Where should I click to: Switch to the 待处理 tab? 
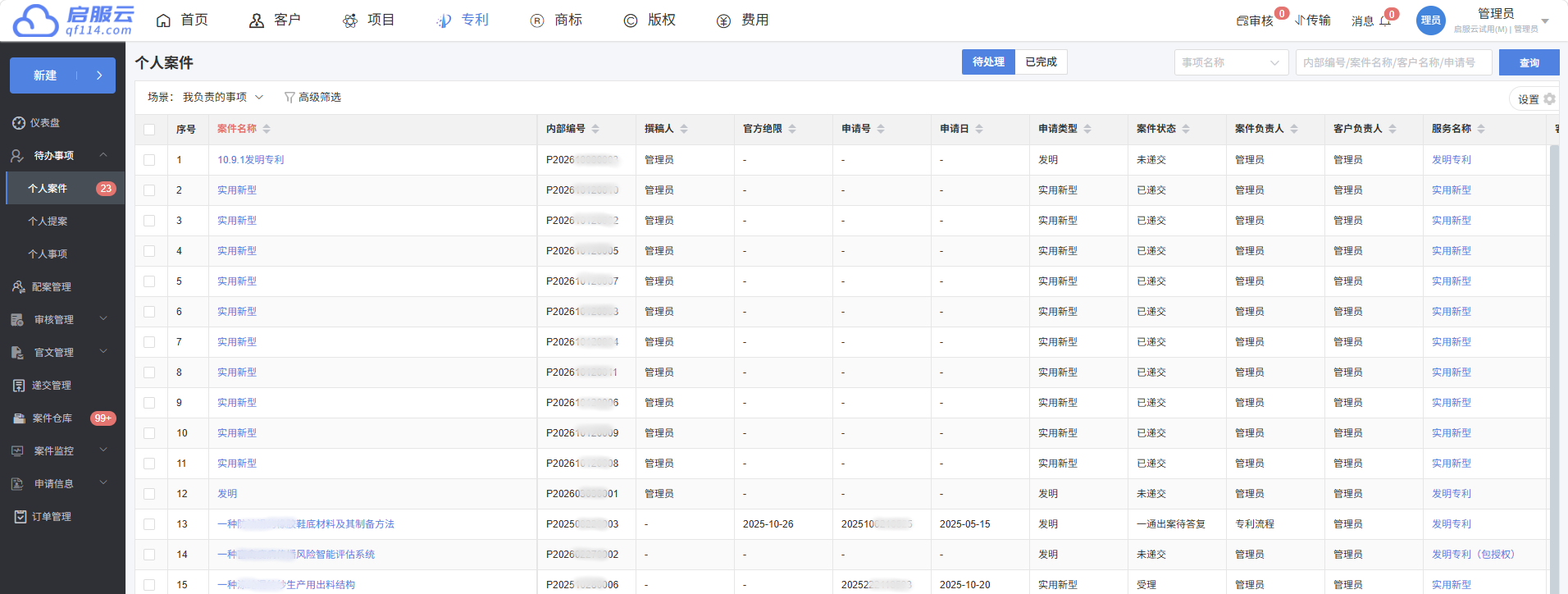coord(988,62)
